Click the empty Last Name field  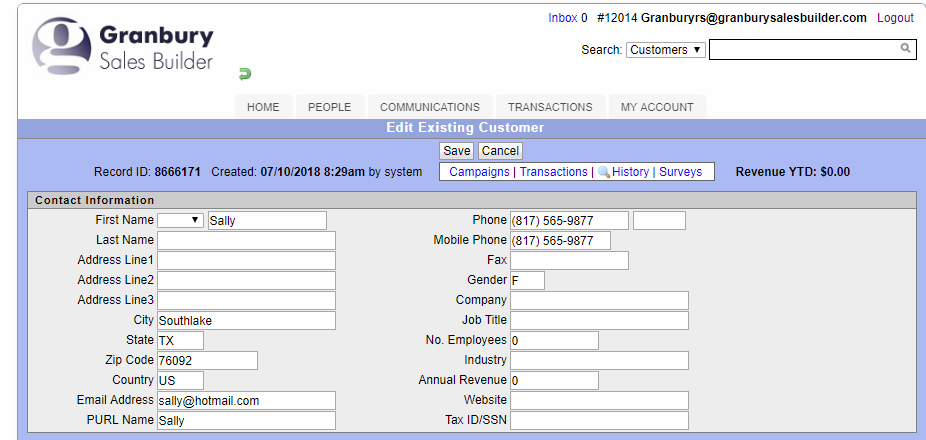point(246,240)
